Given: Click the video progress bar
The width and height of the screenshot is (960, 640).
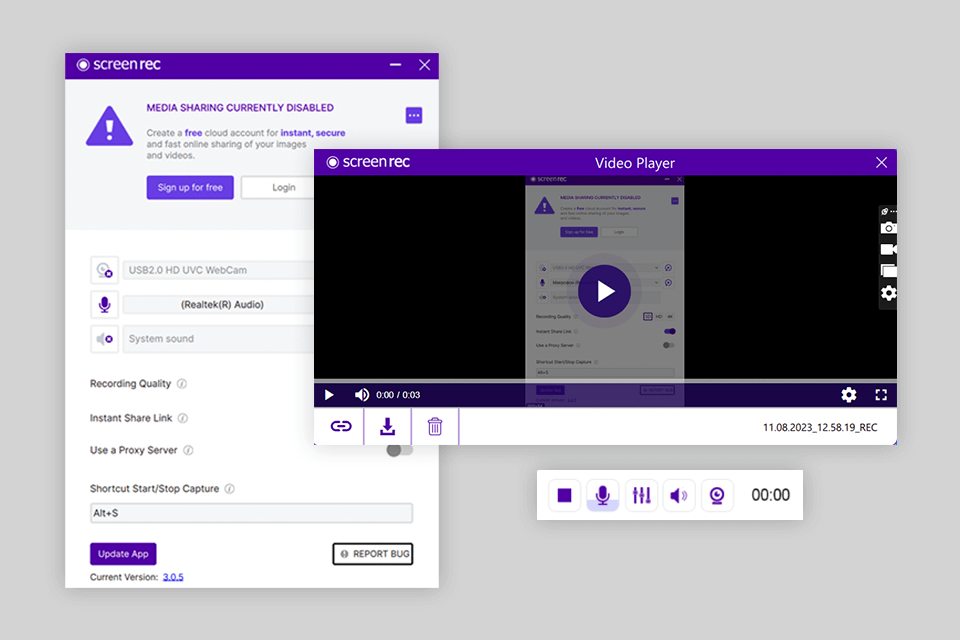Looking at the screenshot, I should pyautogui.click(x=605, y=381).
